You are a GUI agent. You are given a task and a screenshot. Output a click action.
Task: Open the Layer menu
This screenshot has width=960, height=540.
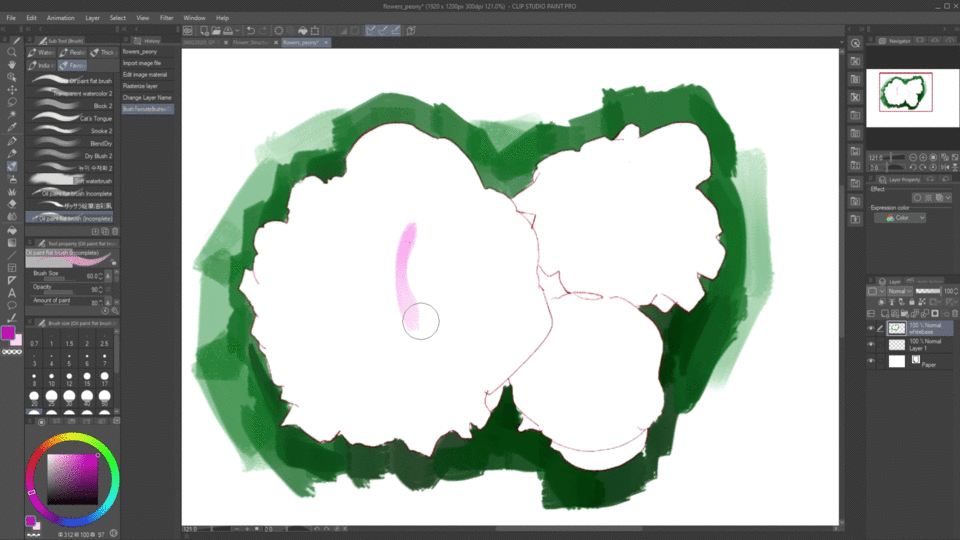tap(92, 18)
